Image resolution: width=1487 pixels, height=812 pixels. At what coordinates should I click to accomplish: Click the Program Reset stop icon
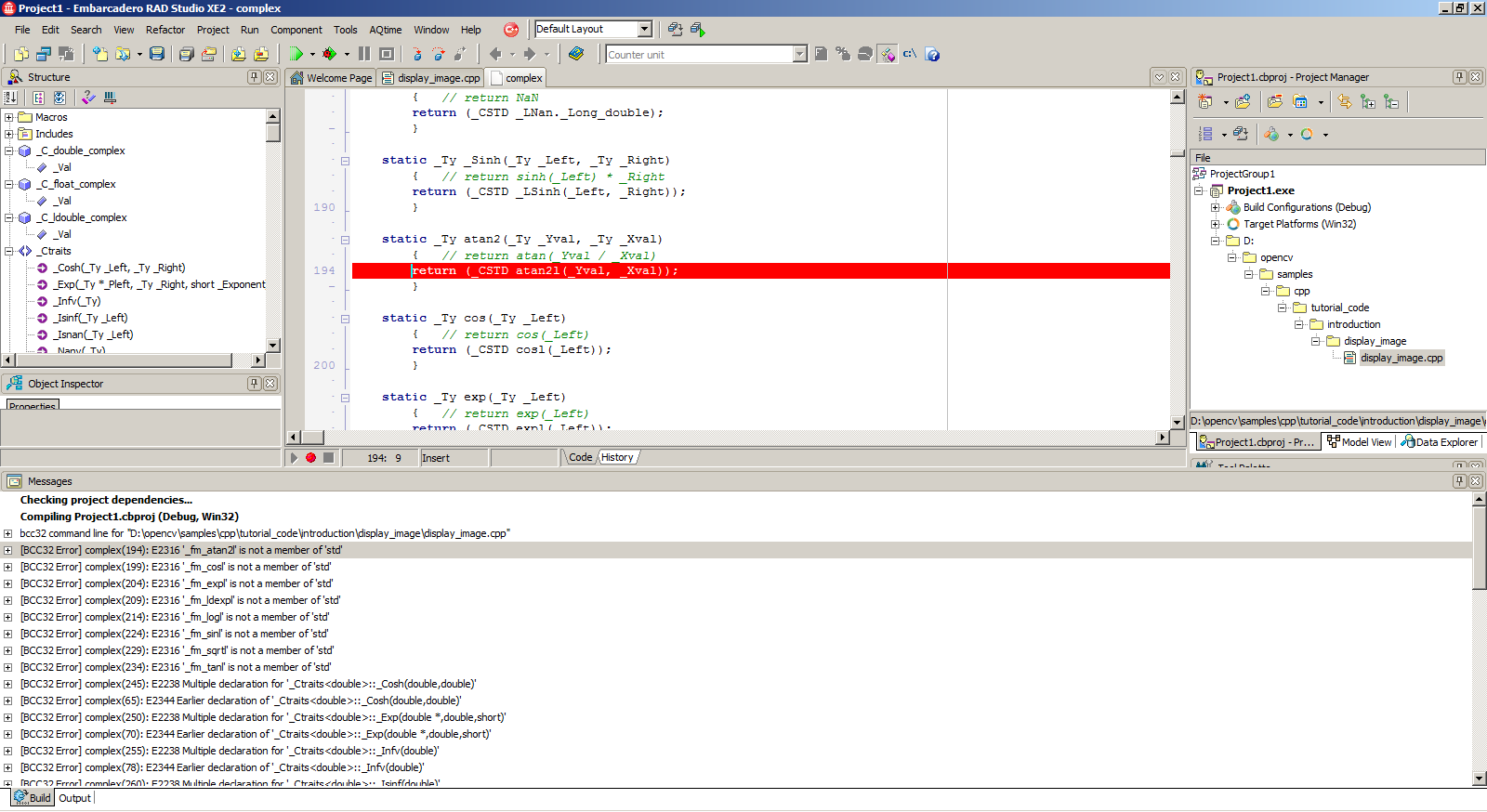[x=387, y=54]
